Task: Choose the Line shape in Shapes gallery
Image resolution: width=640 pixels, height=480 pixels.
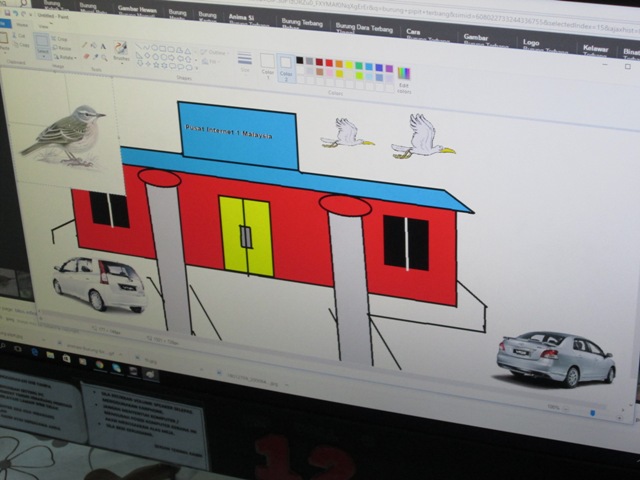Action: pyautogui.click(x=139, y=46)
